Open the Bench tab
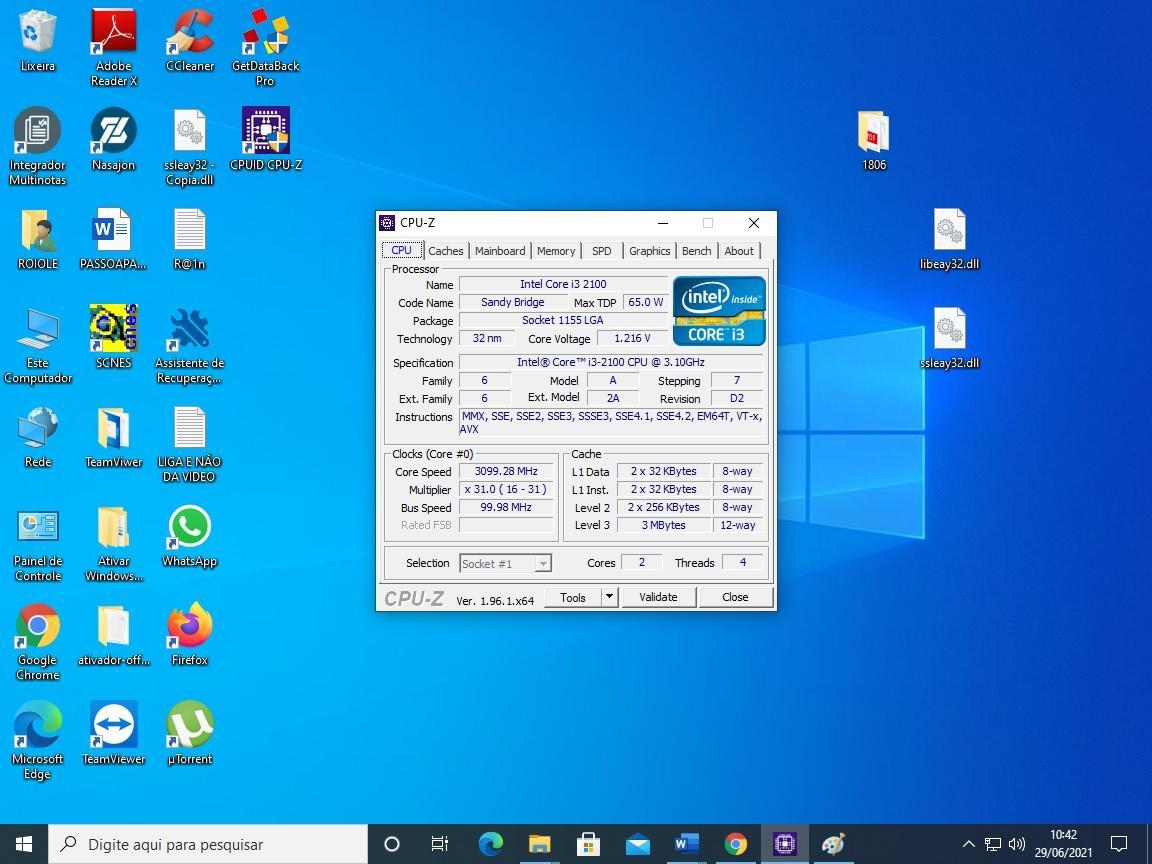This screenshot has height=864, width=1152. (696, 251)
